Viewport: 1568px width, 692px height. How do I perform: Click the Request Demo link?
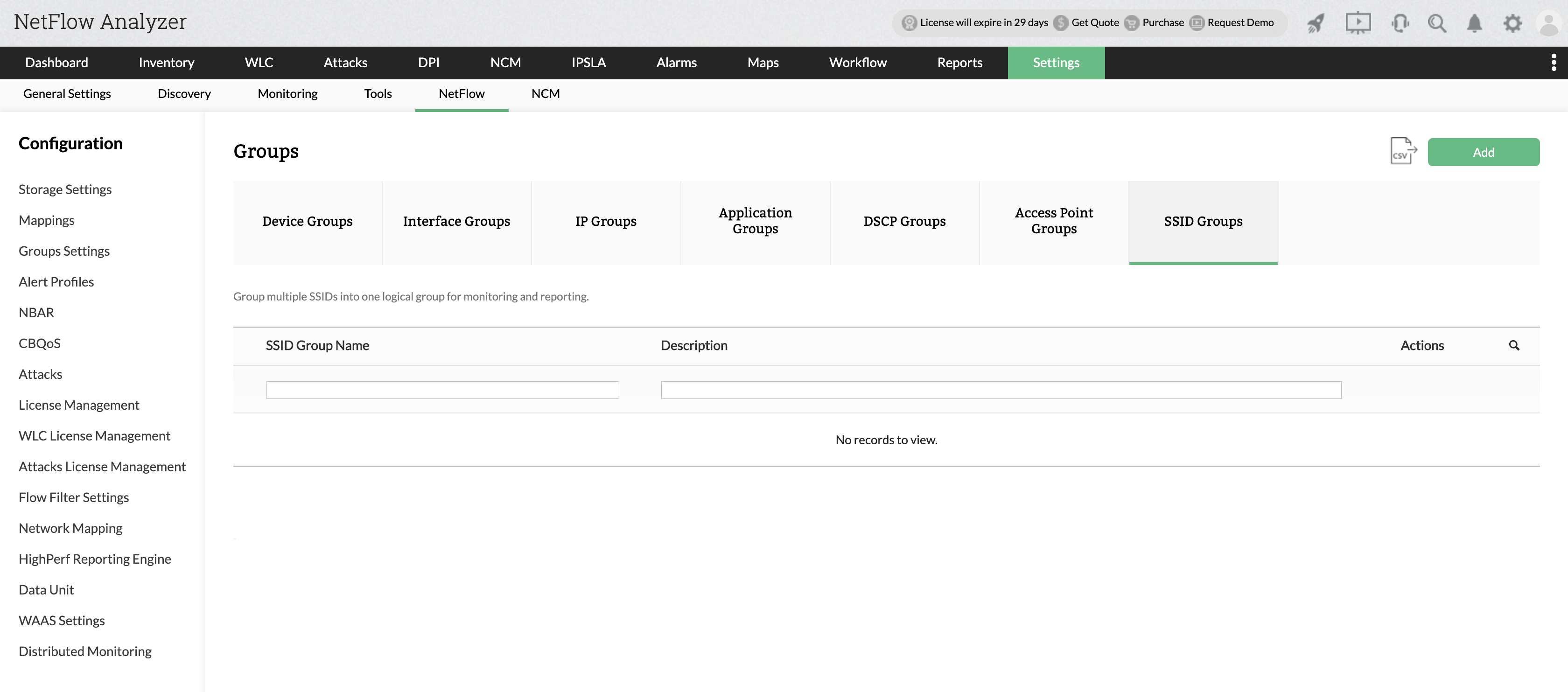(1240, 22)
